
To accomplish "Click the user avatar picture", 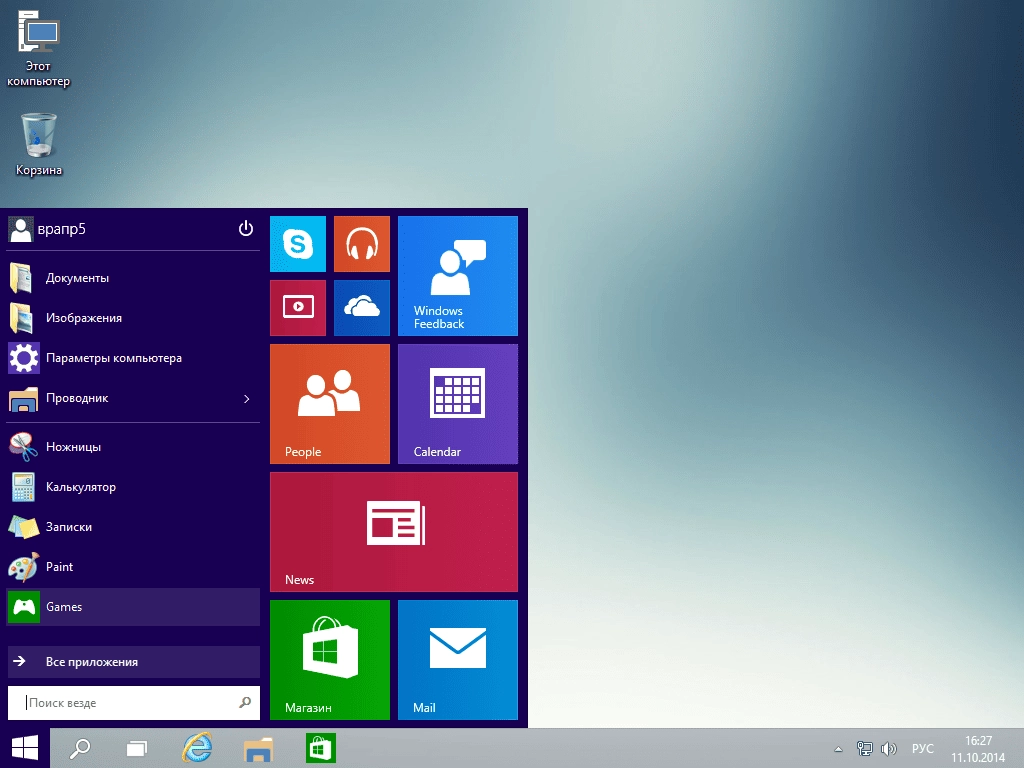I will (21, 229).
